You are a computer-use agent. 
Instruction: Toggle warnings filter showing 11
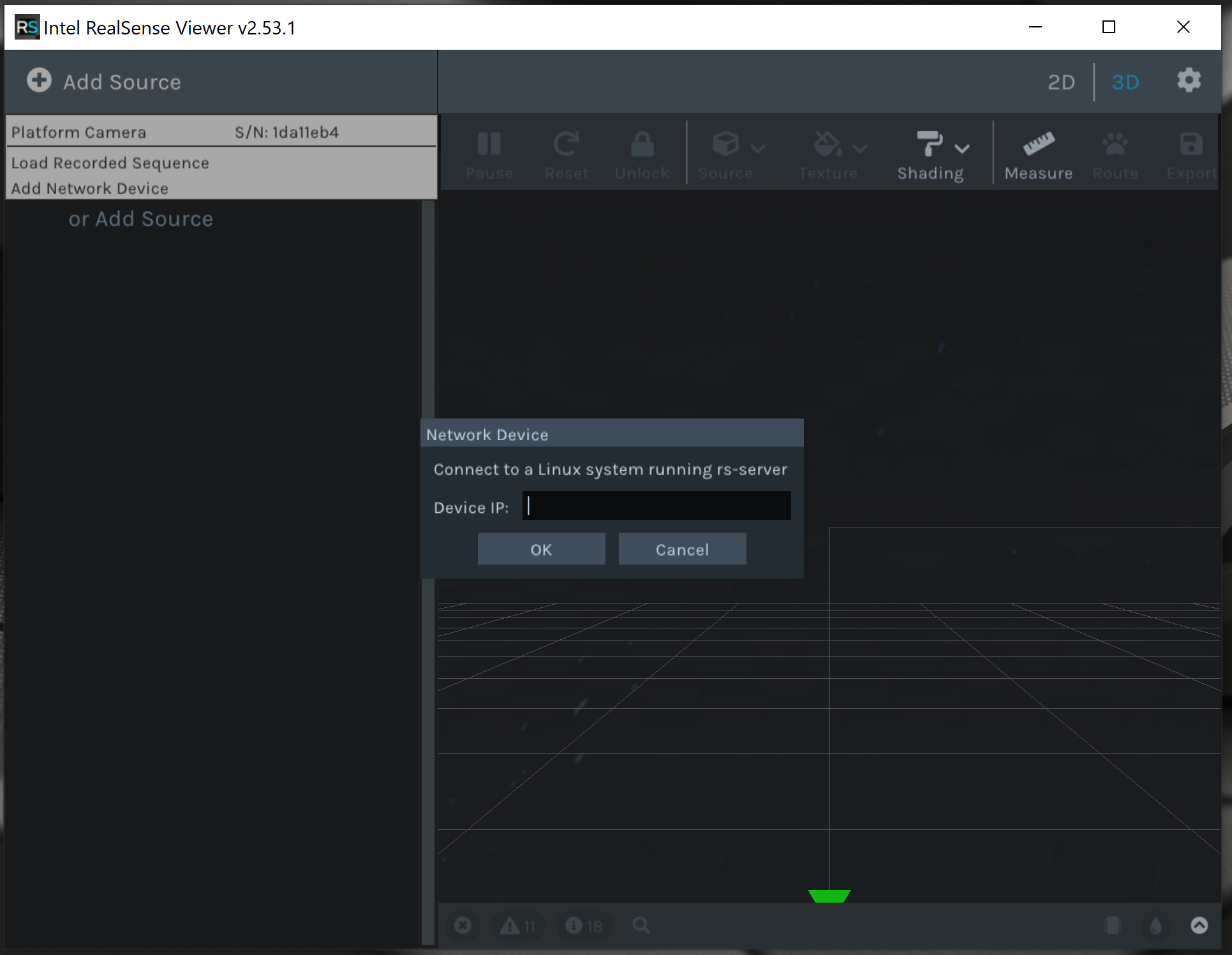click(517, 925)
